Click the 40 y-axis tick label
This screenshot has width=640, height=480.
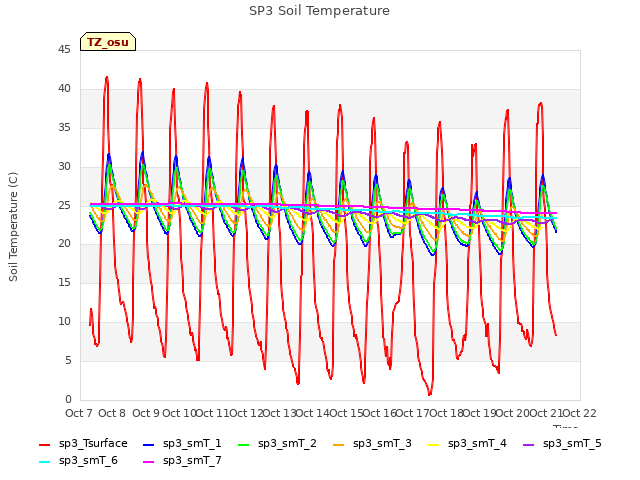pos(64,89)
